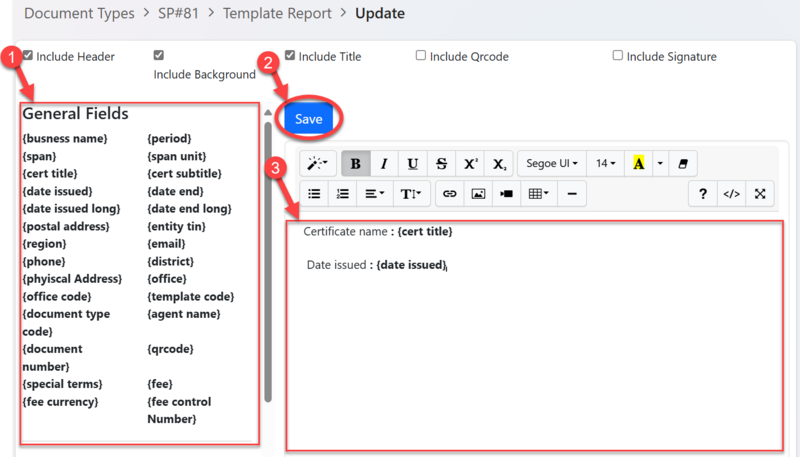Screen dimensions: 800x457
Task: Enable the Include Qrcode checkbox
Action: click(x=421, y=56)
